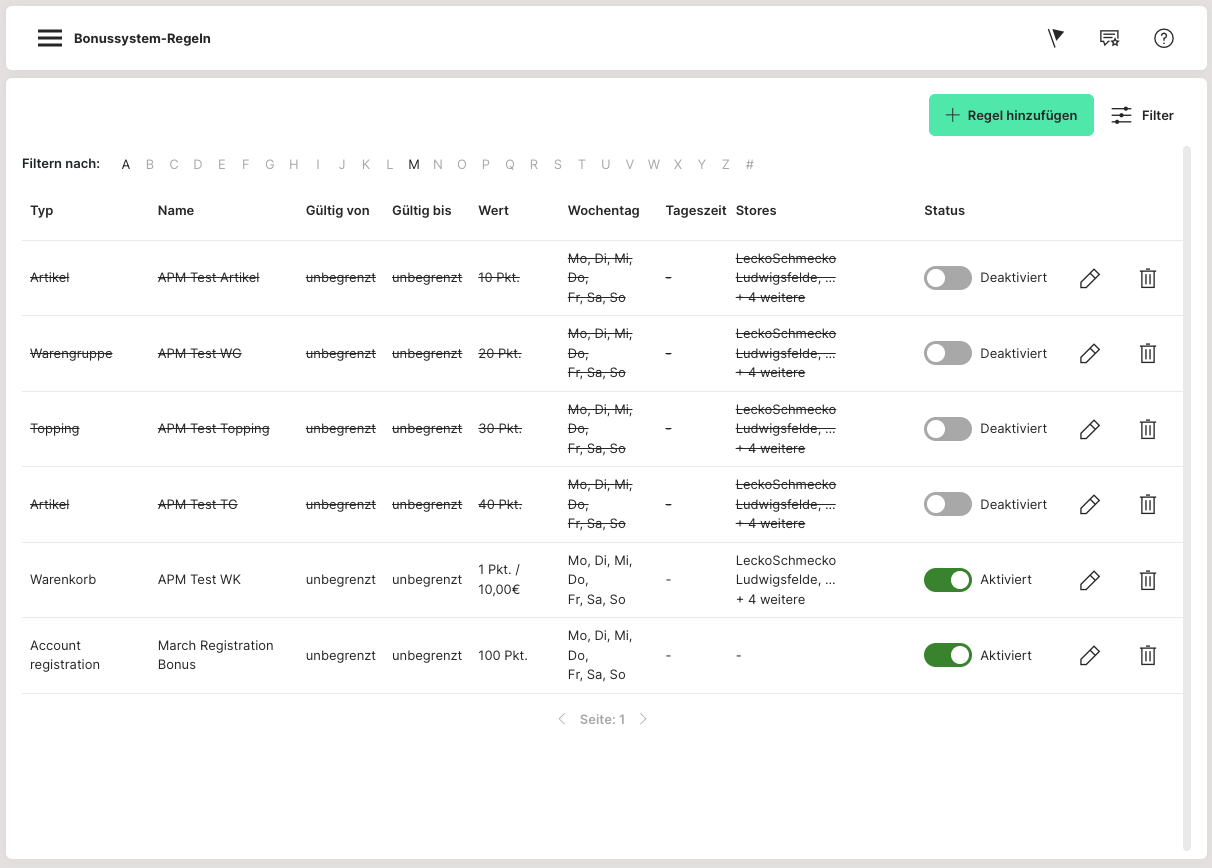Activate the APM Test Artikel toggle
The image size is (1212, 868).
click(947, 278)
